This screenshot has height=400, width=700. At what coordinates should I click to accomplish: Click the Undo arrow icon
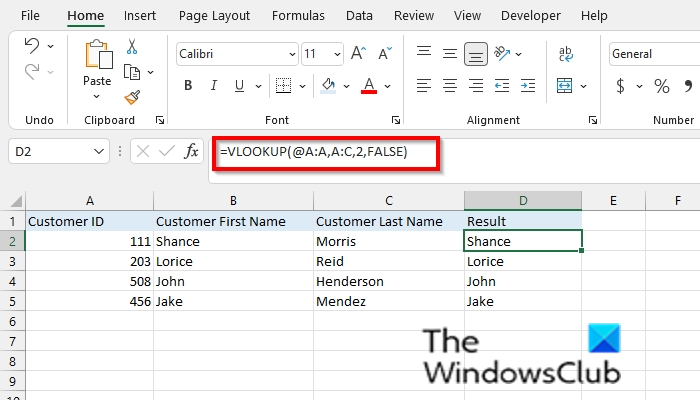coord(32,46)
